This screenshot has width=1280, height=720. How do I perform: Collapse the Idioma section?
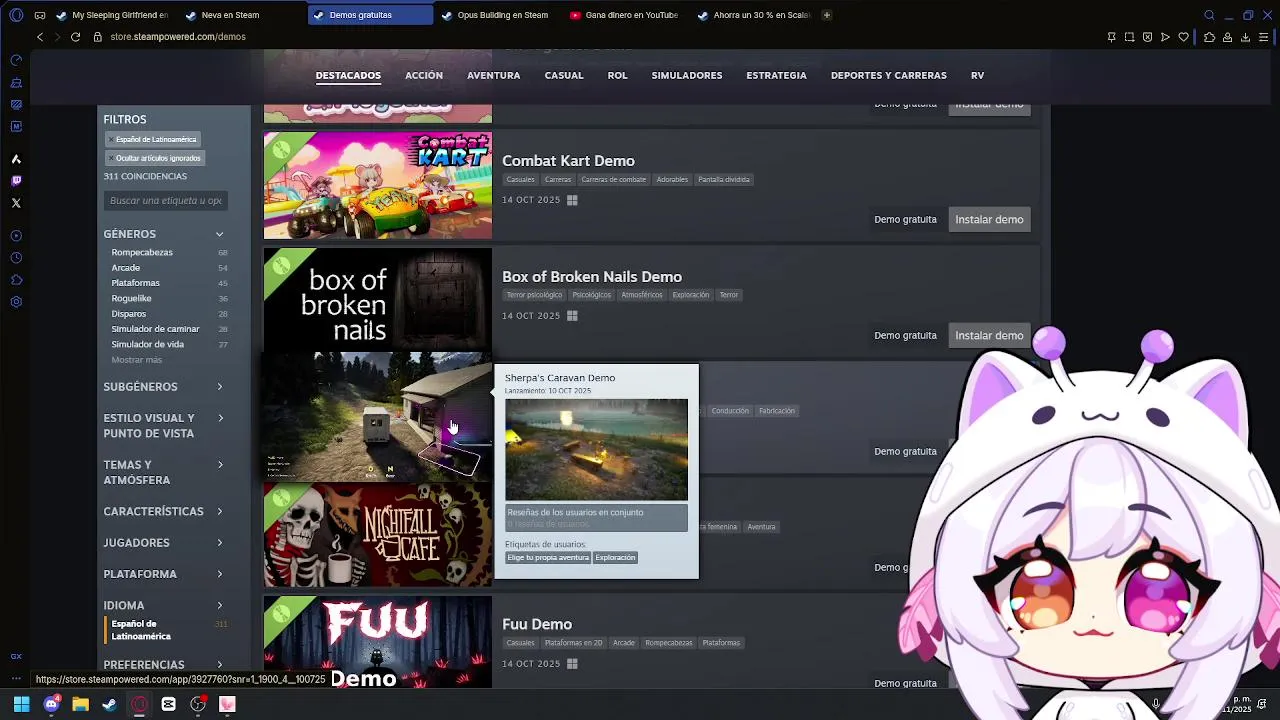point(165,605)
